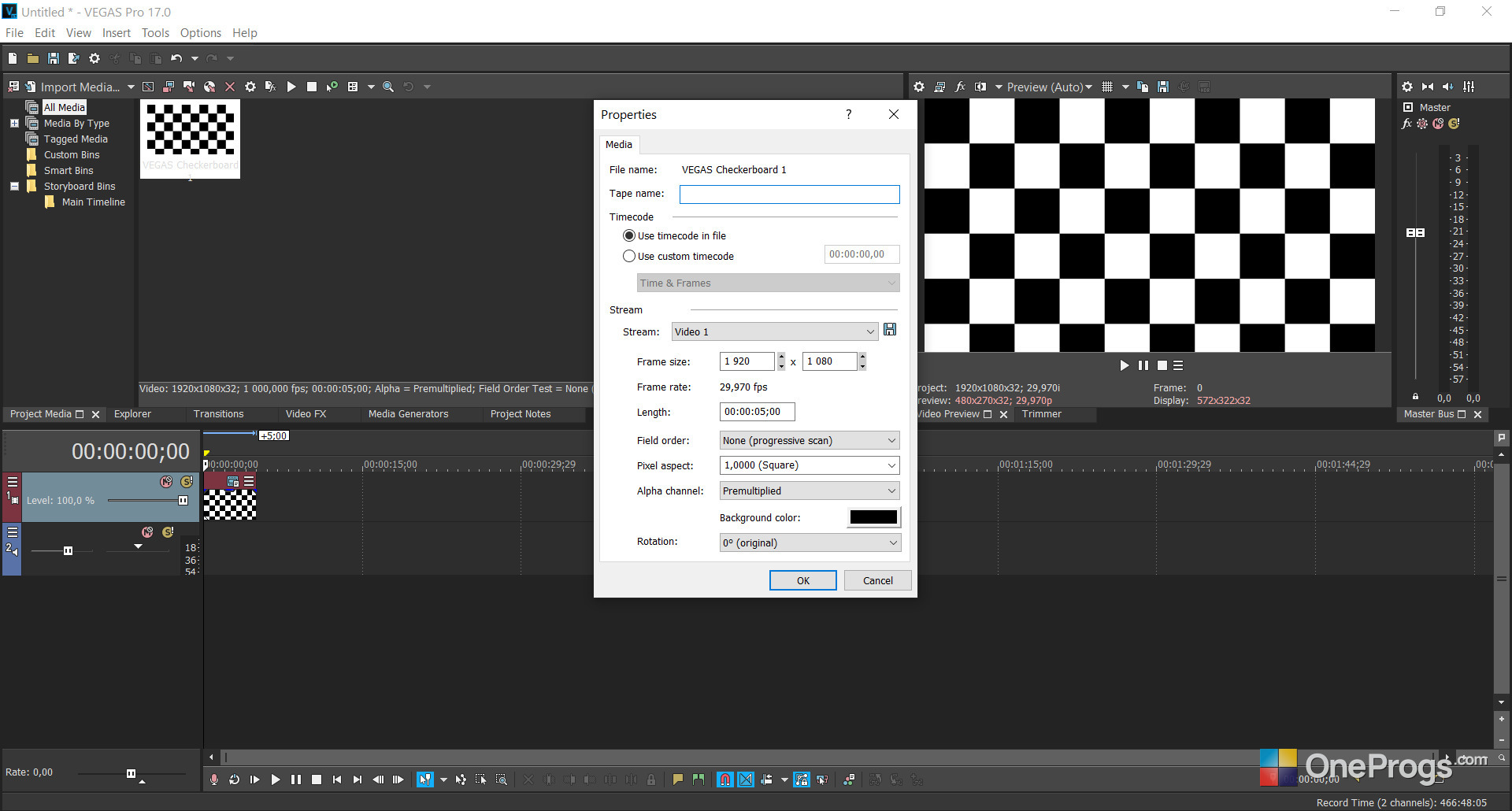Save stream settings with the floppy icon
1512x811 pixels.
[890, 330]
